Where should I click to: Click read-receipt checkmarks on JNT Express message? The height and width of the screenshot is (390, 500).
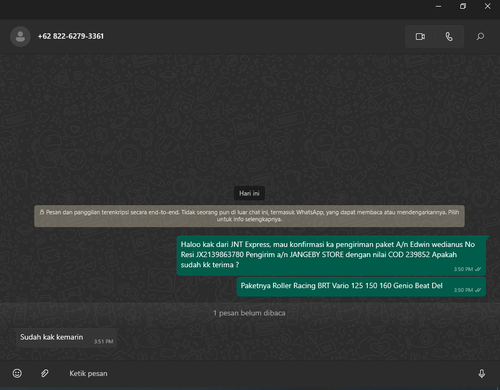(x=478, y=269)
